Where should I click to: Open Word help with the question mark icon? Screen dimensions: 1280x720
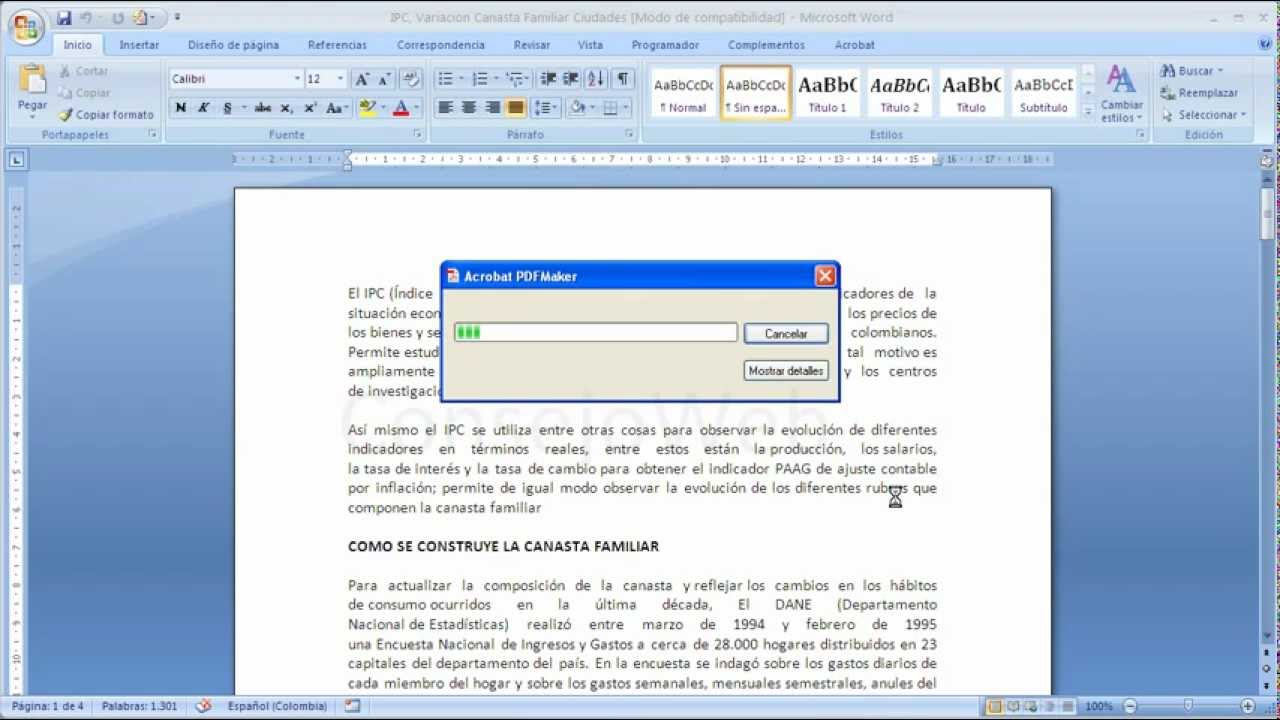[1267, 45]
